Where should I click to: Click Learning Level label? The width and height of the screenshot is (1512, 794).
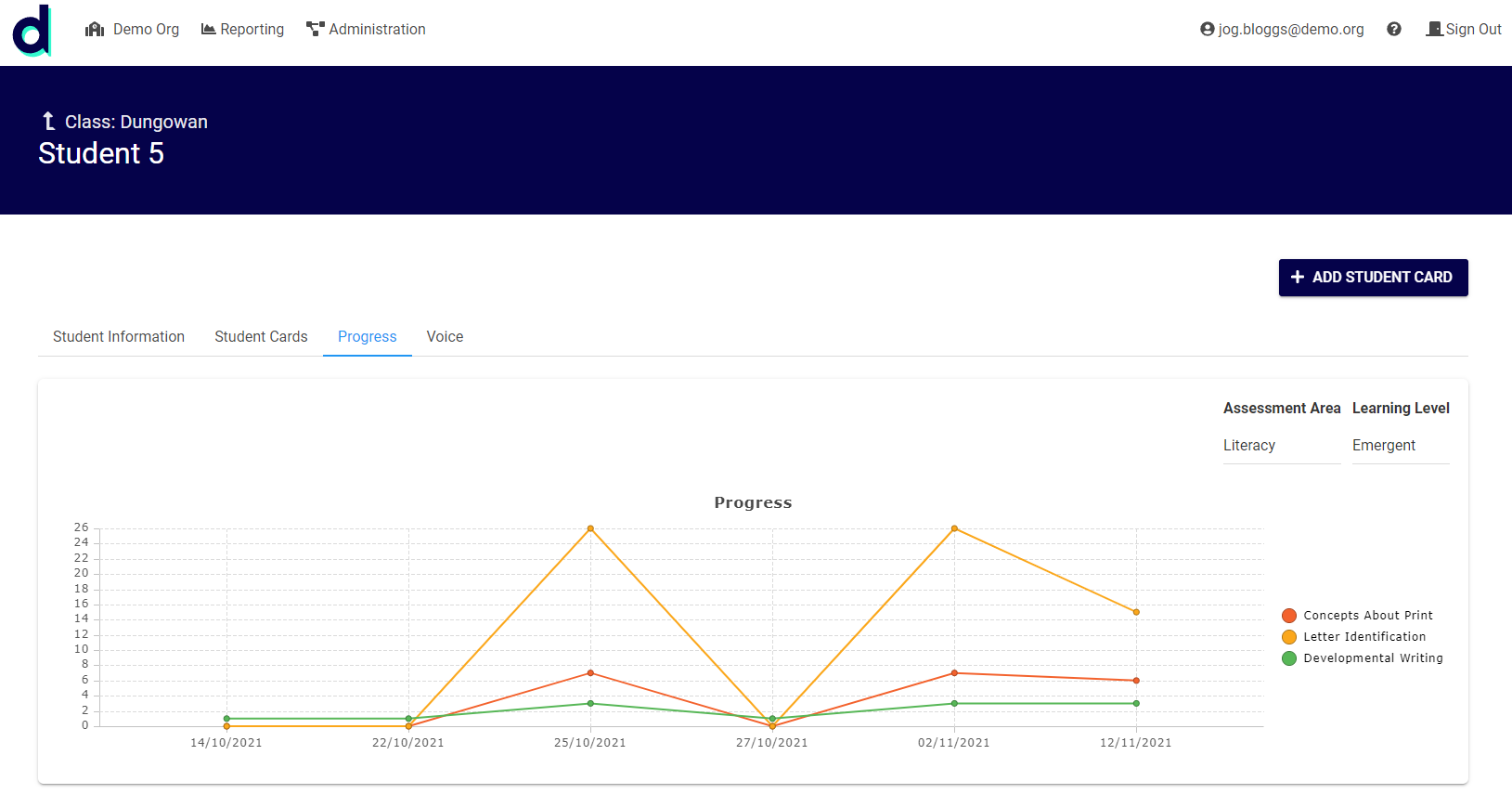point(1401,409)
